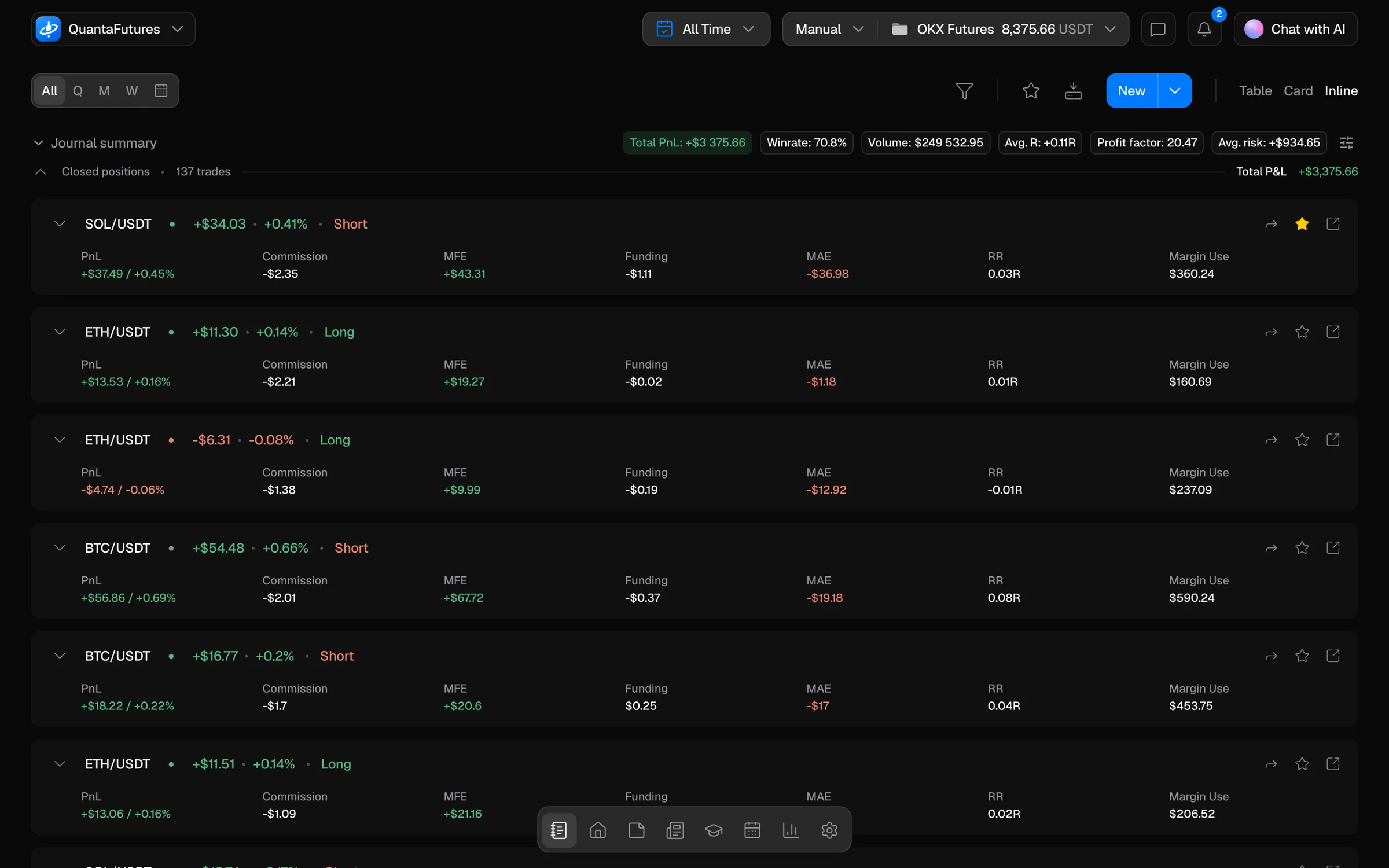
Task: Open the calendar icon in bottom dock
Action: point(752,830)
